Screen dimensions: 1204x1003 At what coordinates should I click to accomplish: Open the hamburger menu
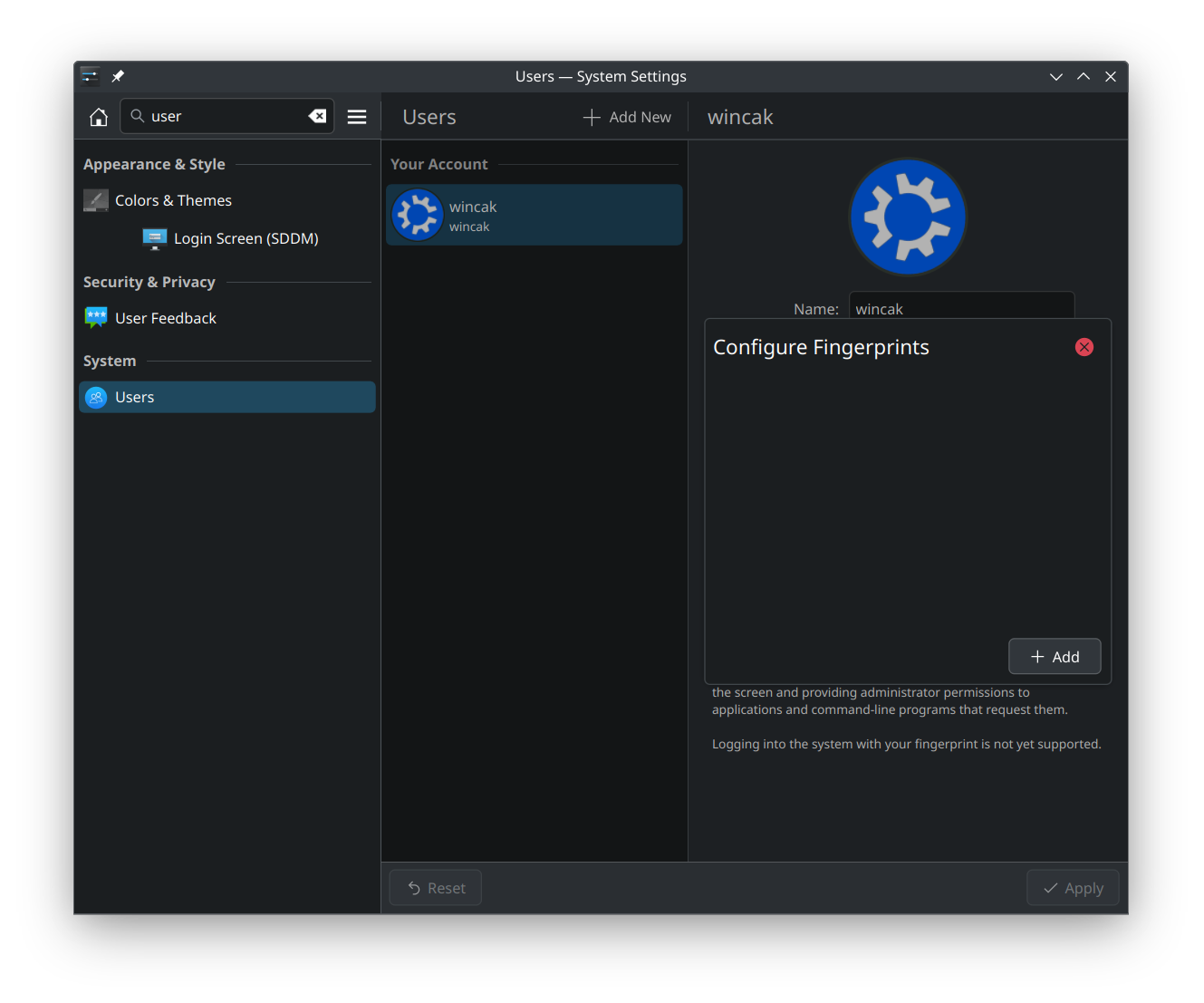tap(357, 117)
